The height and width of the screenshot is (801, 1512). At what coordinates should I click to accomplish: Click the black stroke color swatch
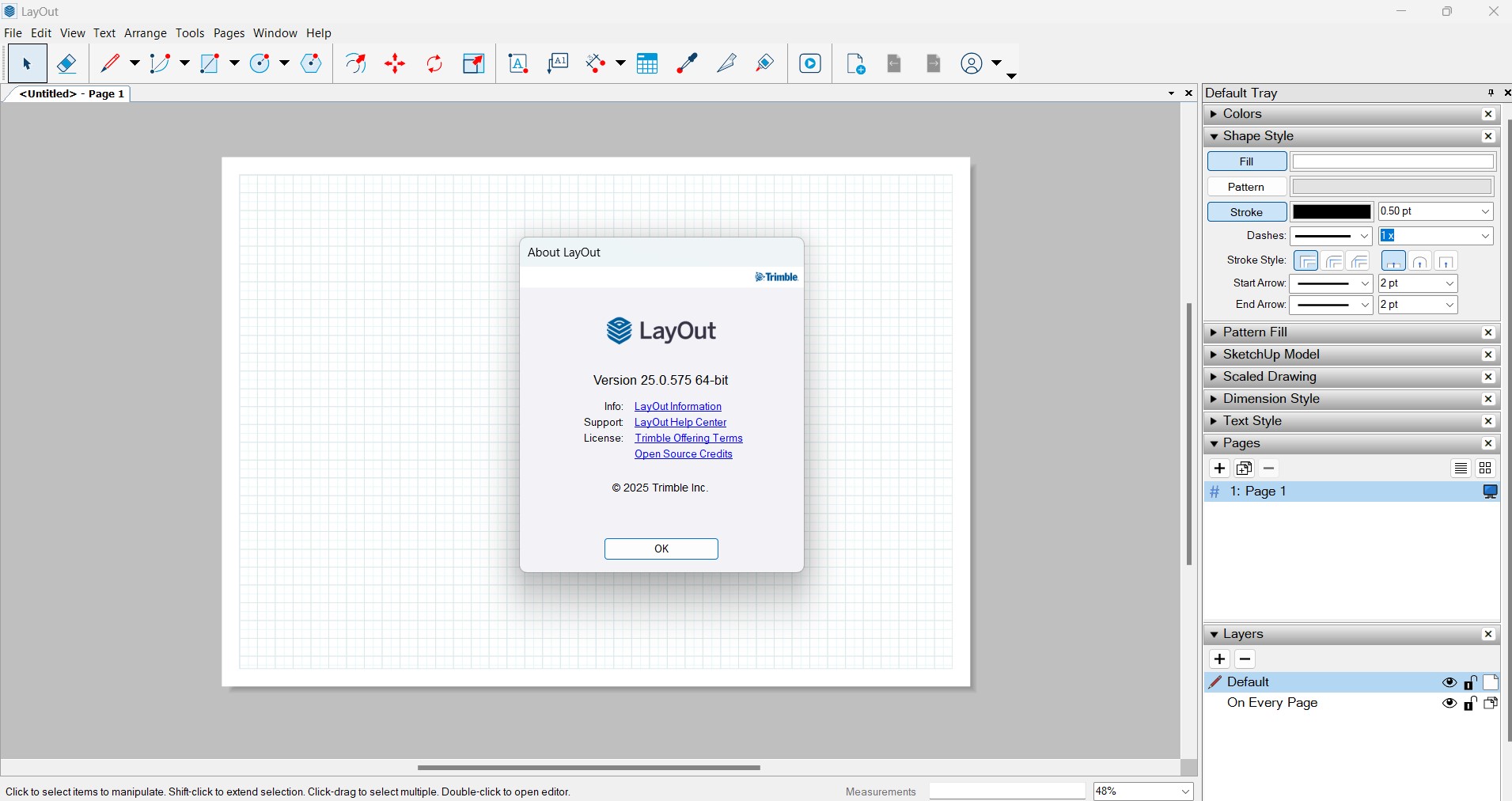pos(1332,212)
